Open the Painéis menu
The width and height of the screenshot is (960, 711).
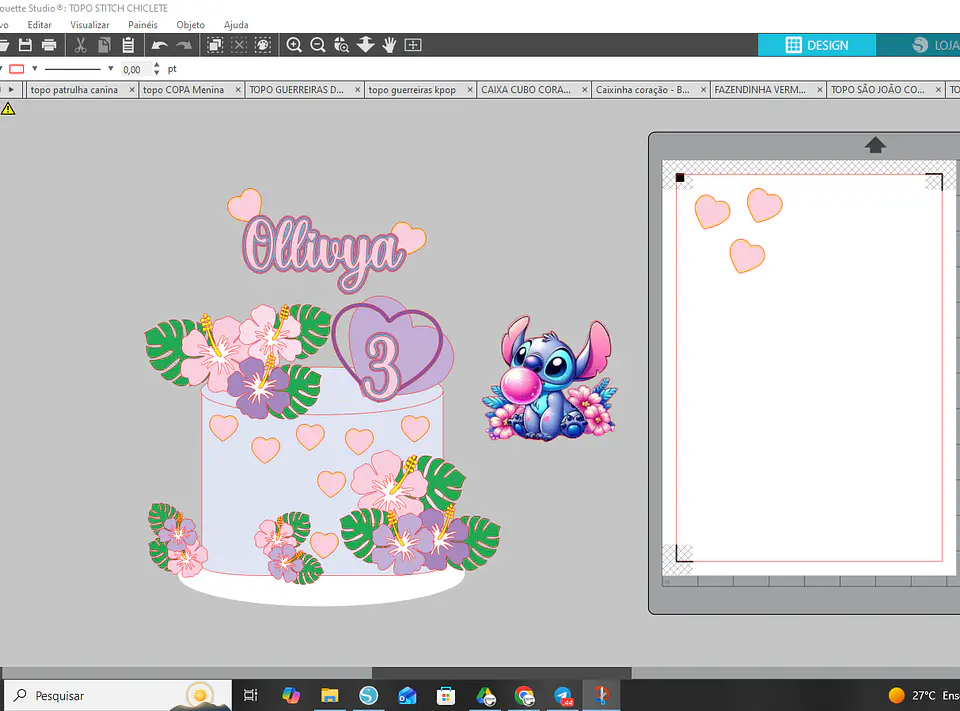coord(143,25)
